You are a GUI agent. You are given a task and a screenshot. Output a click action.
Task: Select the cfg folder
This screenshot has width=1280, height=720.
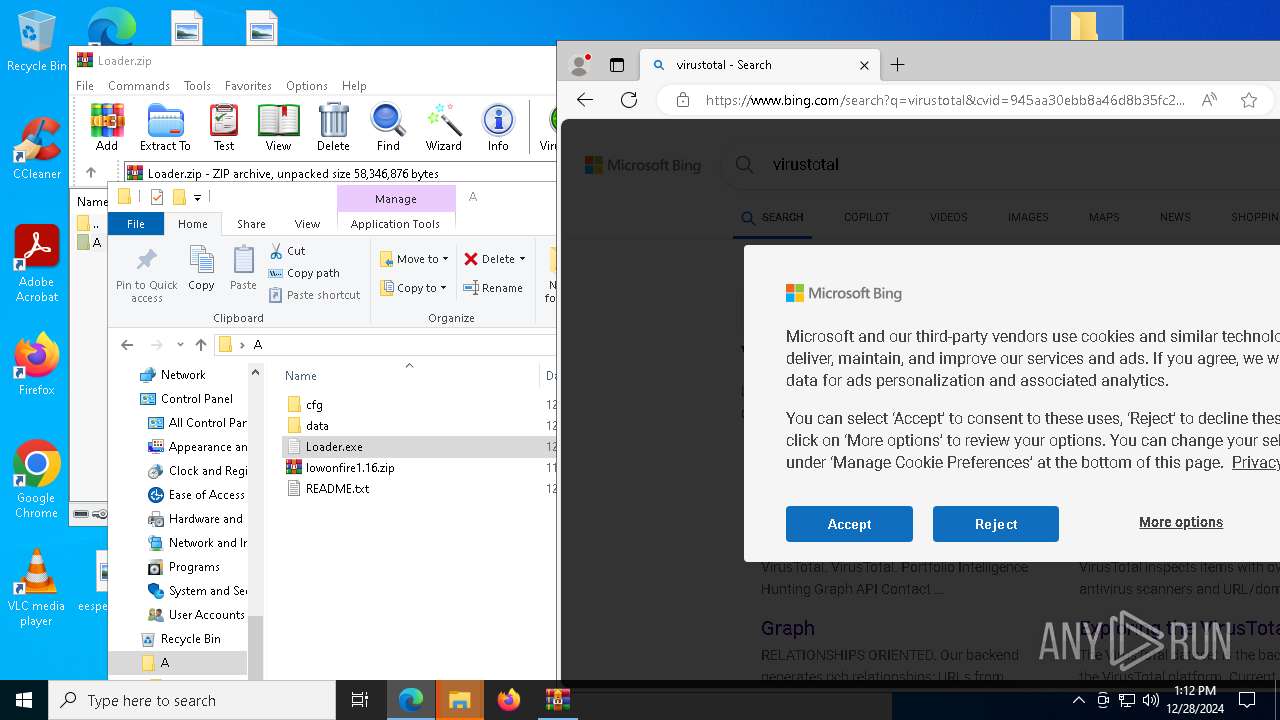314,405
